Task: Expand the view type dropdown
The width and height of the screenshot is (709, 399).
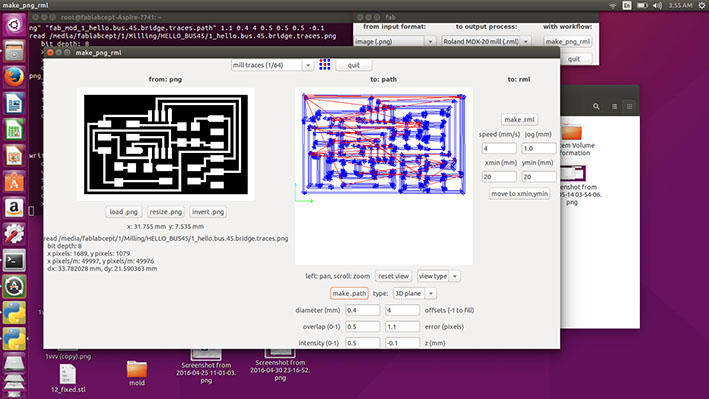Action: pyautogui.click(x=438, y=276)
